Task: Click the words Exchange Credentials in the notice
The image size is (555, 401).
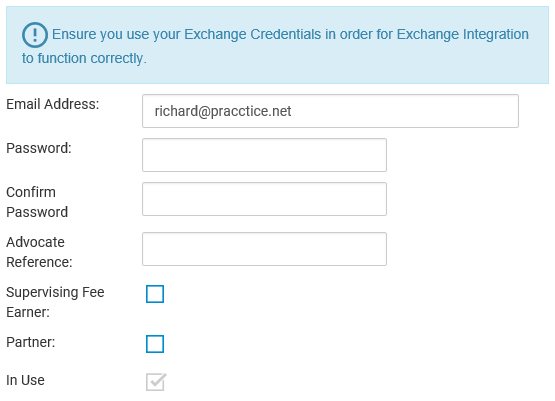Action: coord(253,34)
